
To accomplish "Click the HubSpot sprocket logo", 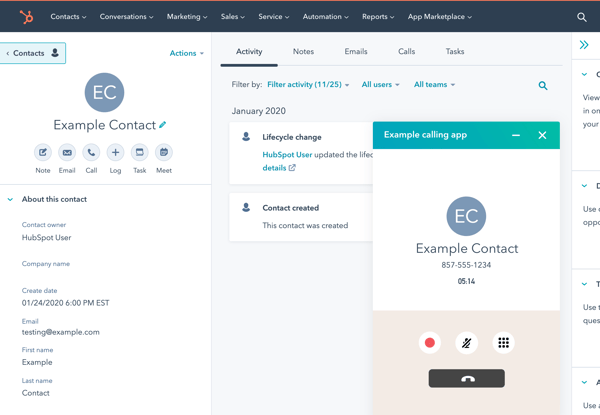I will point(26,17).
